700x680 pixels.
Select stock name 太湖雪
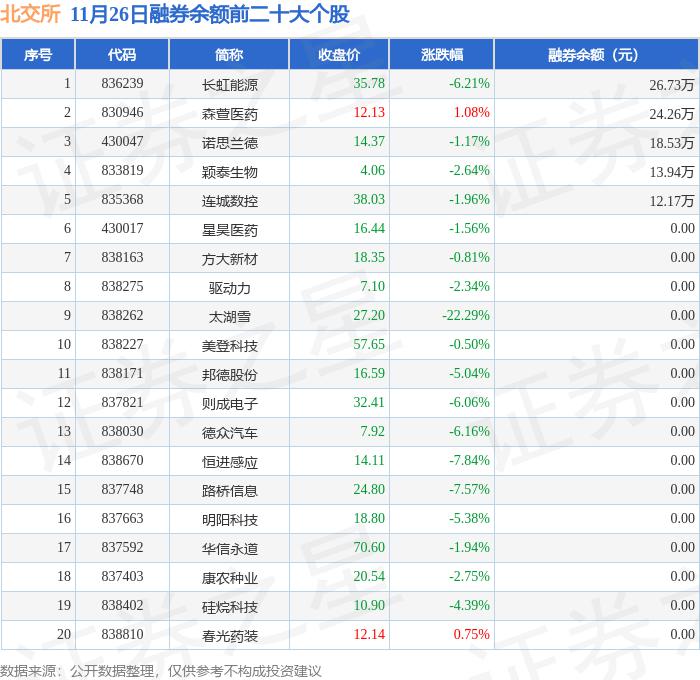point(229,317)
